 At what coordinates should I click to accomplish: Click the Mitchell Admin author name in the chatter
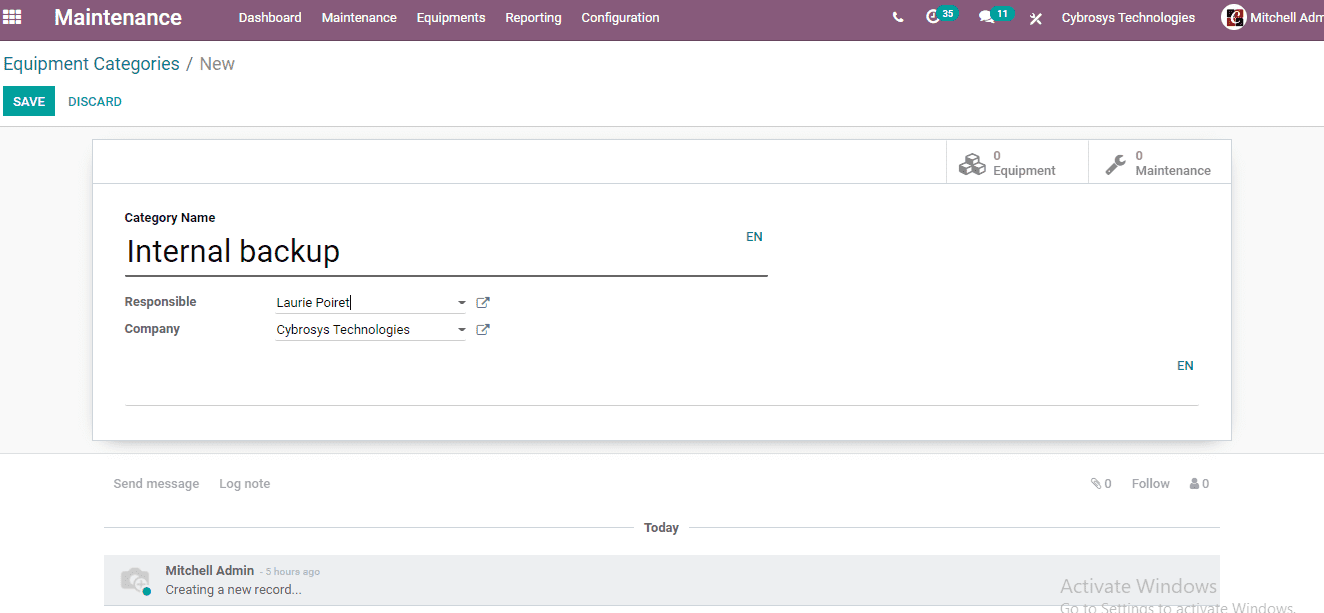click(210, 570)
